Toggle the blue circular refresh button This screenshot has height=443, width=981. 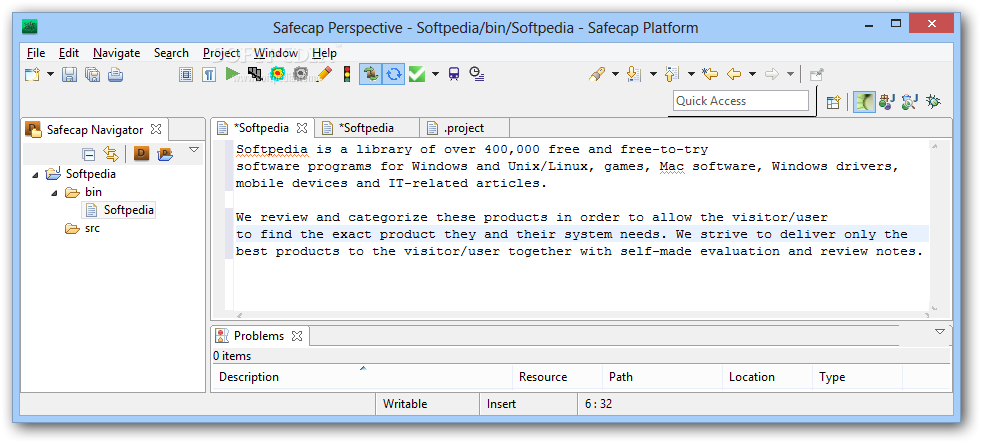pyautogui.click(x=394, y=74)
